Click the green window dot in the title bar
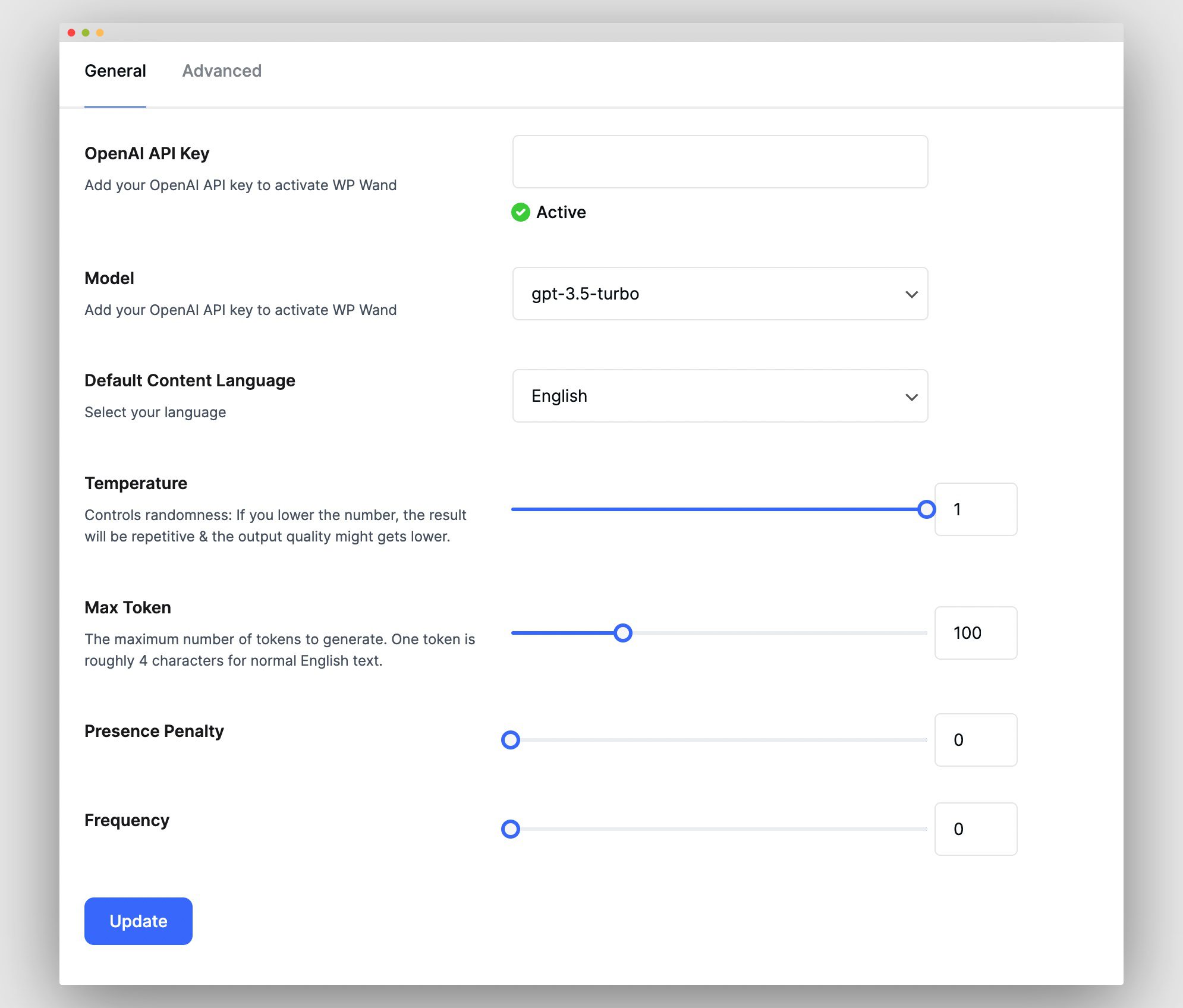Screen dimensions: 1183x1008 click(86, 33)
